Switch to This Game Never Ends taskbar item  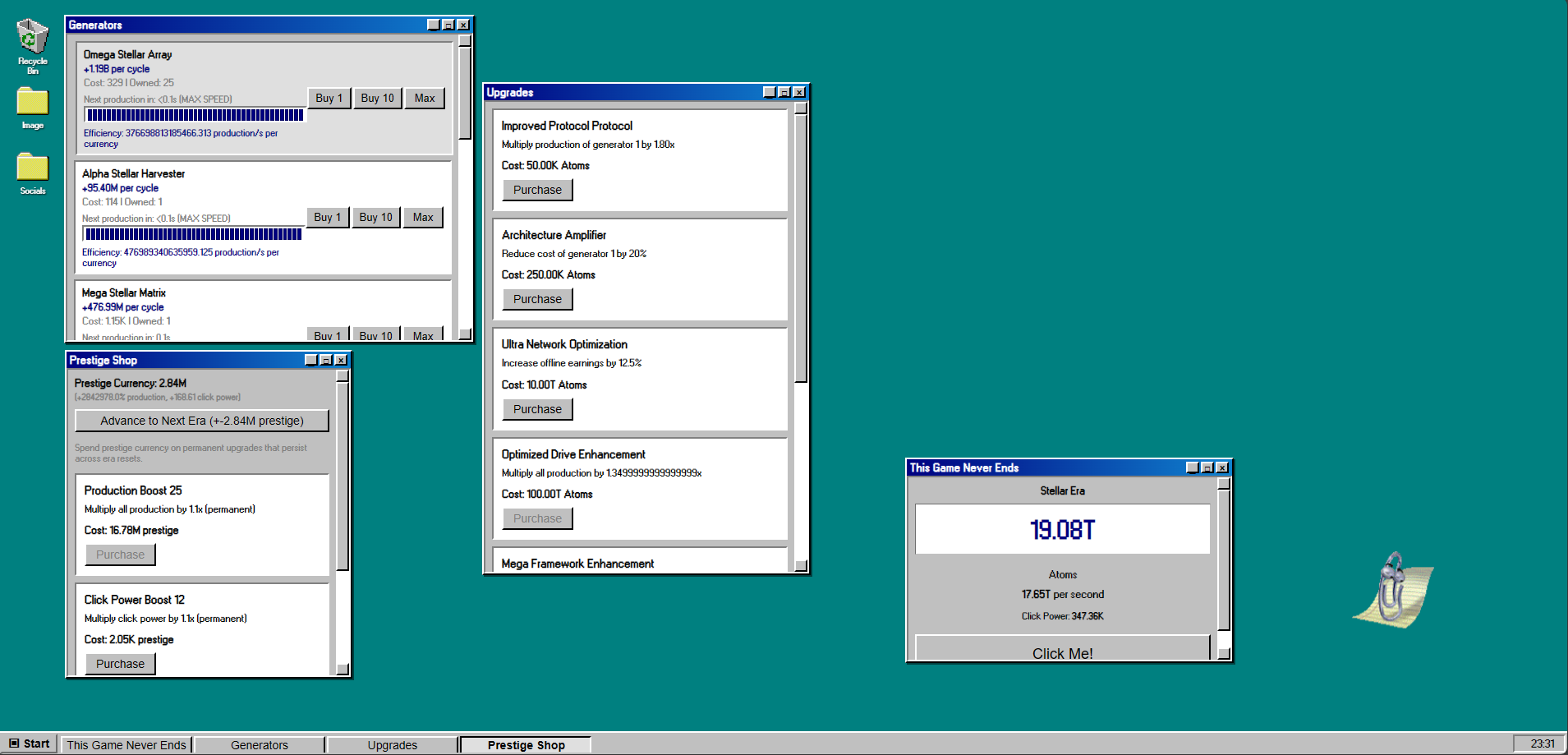click(126, 744)
